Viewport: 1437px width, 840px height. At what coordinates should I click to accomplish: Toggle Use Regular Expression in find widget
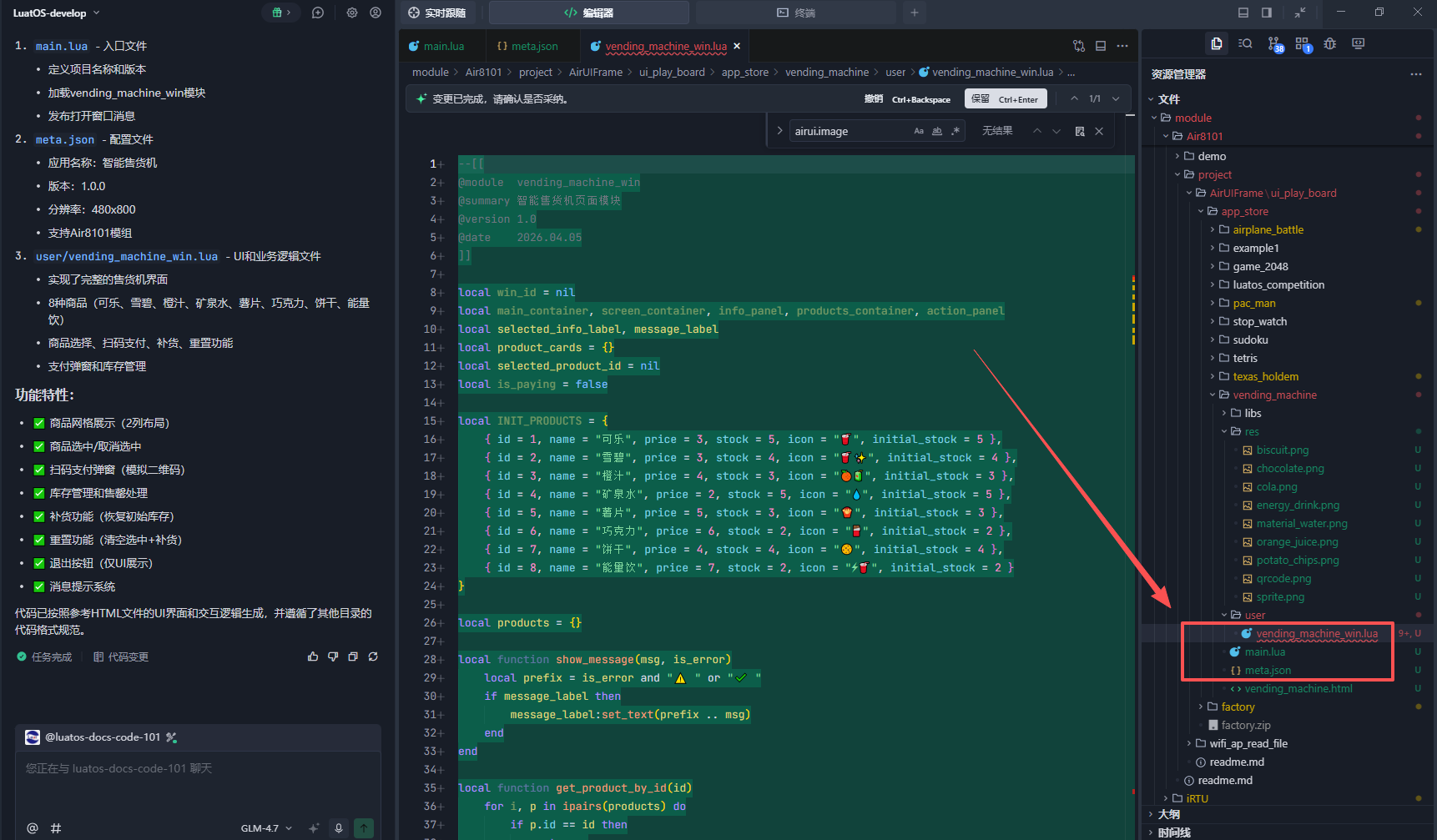955,131
